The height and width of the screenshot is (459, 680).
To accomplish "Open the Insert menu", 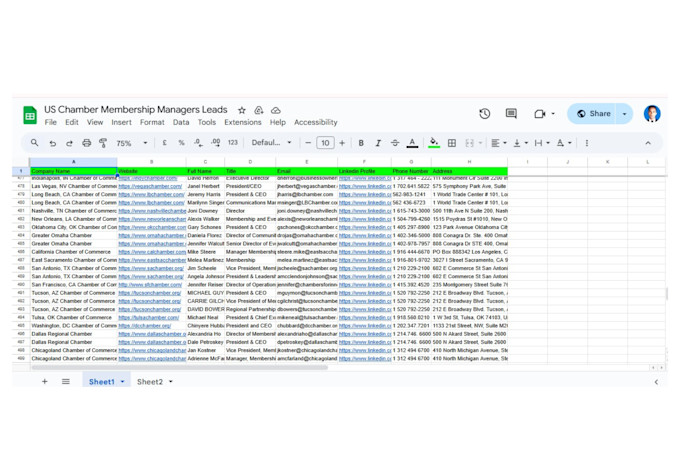I will point(121,122).
